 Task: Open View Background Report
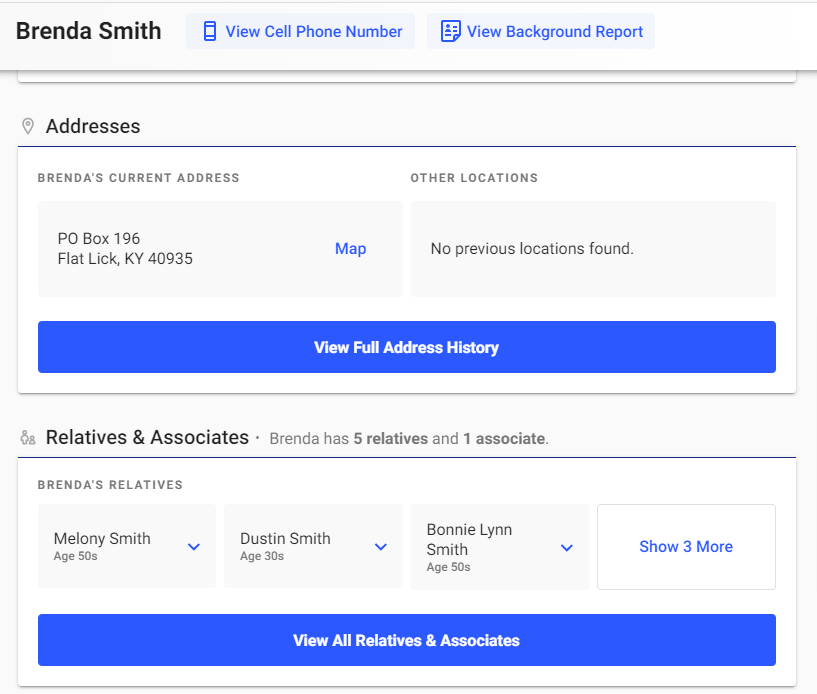541,31
